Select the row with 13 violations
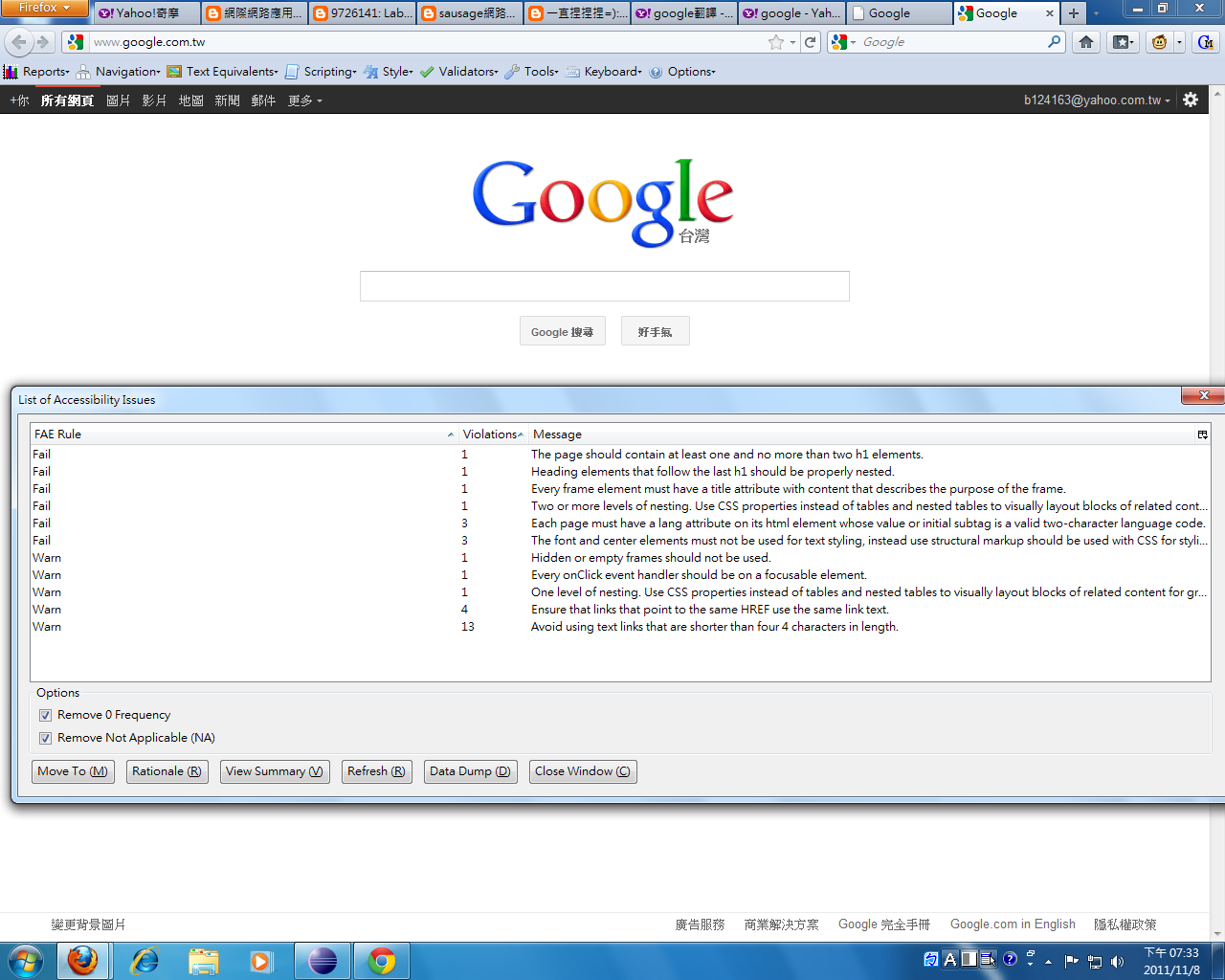Viewport: 1225px width, 980px height. tap(620, 627)
